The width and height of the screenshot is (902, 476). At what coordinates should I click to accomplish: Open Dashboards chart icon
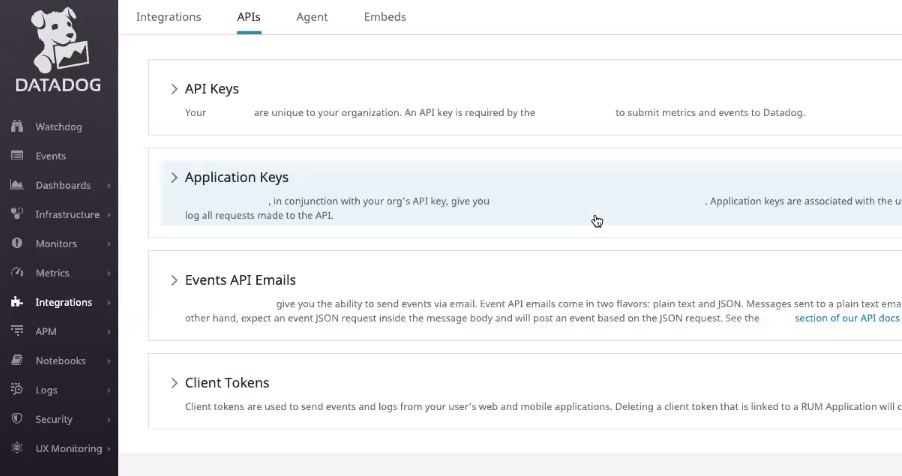17,185
